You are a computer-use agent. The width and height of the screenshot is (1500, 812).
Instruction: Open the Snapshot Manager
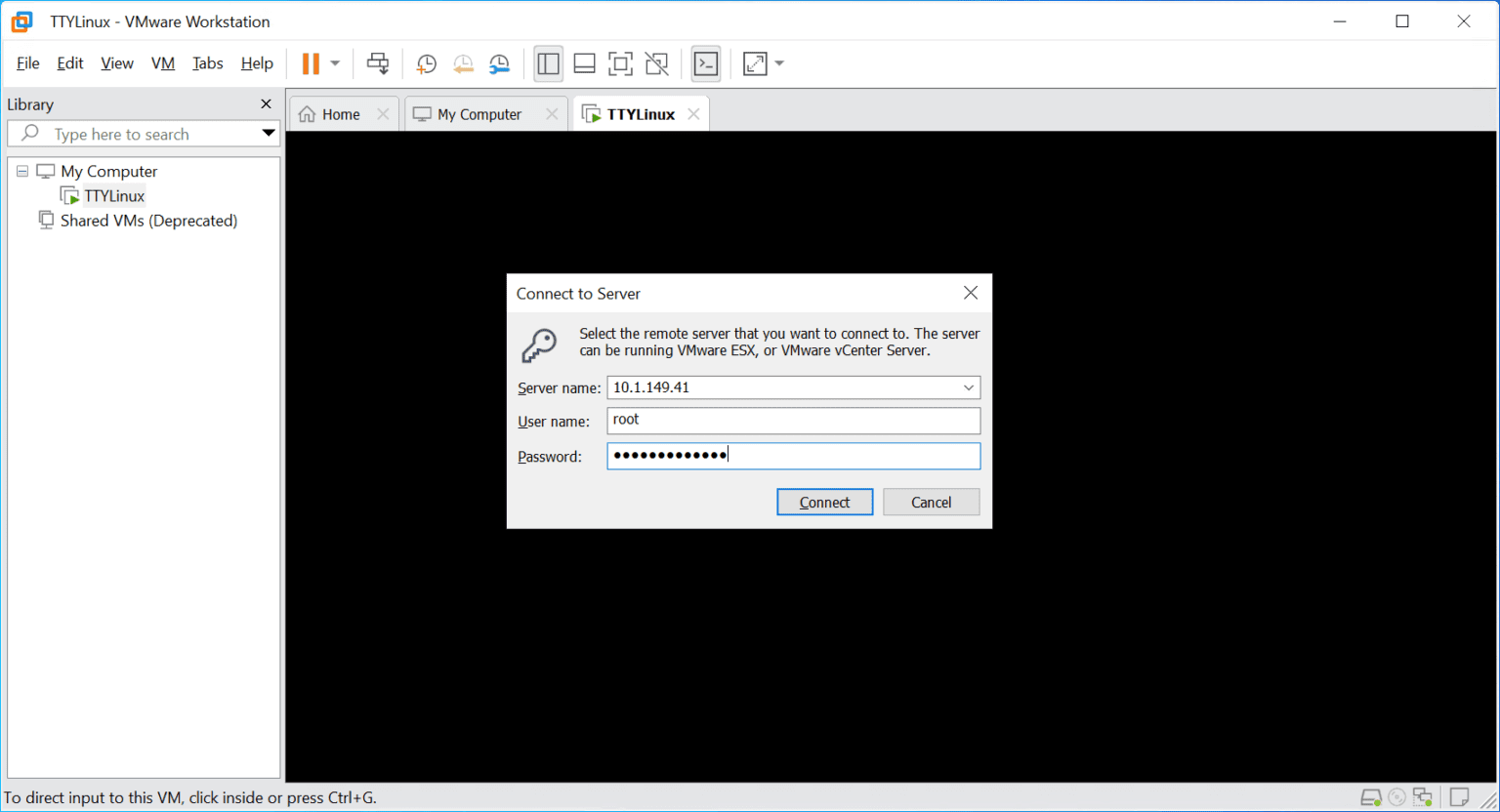(499, 63)
